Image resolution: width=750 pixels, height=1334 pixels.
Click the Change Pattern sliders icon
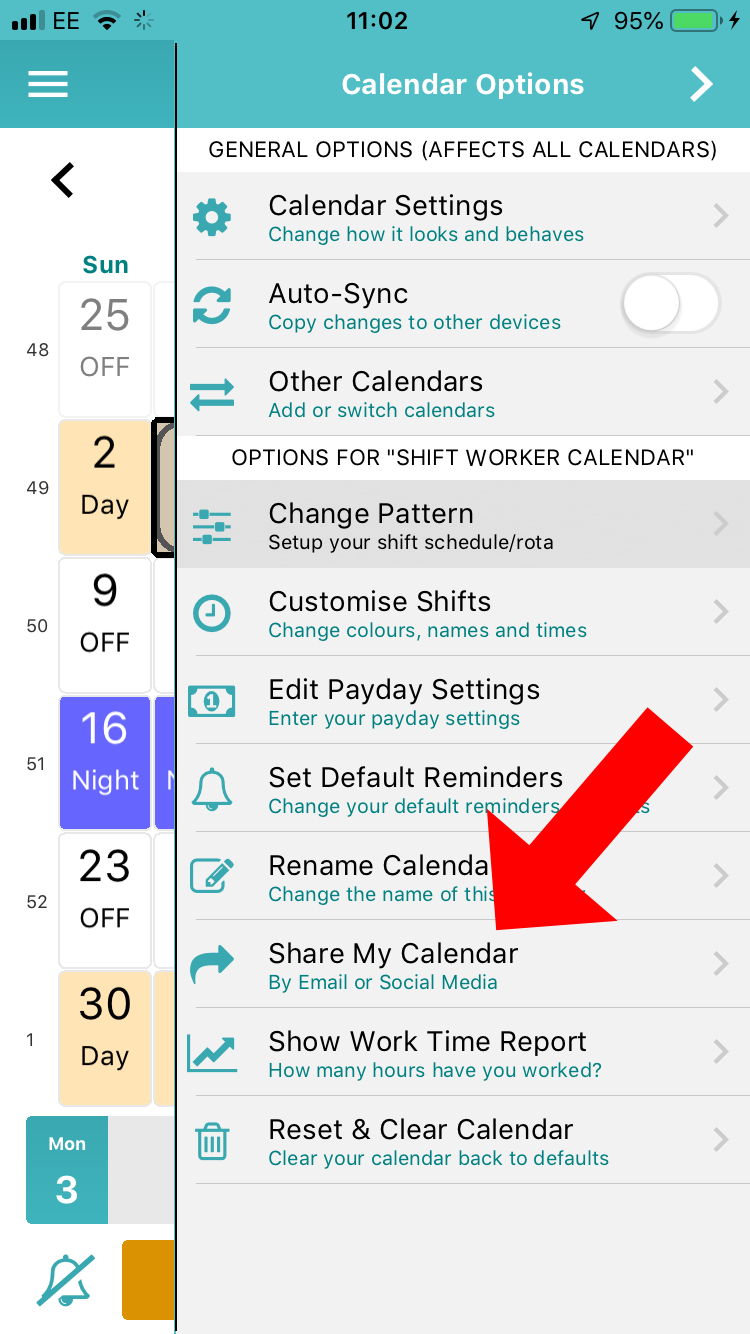coord(212,523)
